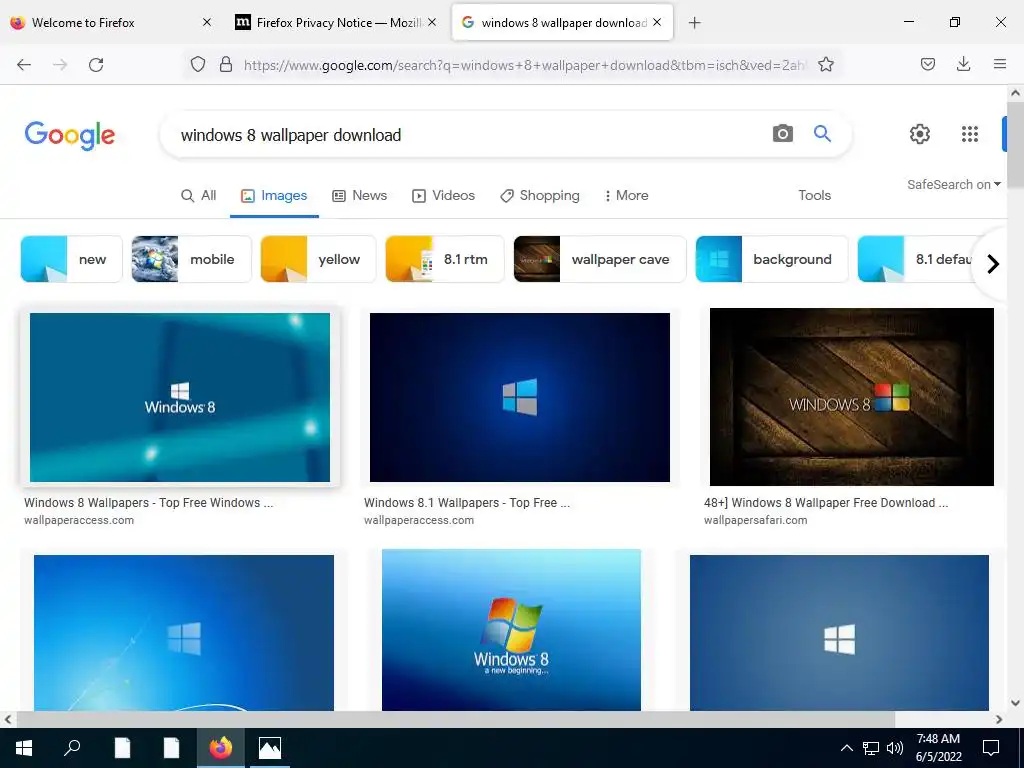Go back to the previous page
The width and height of the screenshot is (1024, 768).
tap(24, 65)
